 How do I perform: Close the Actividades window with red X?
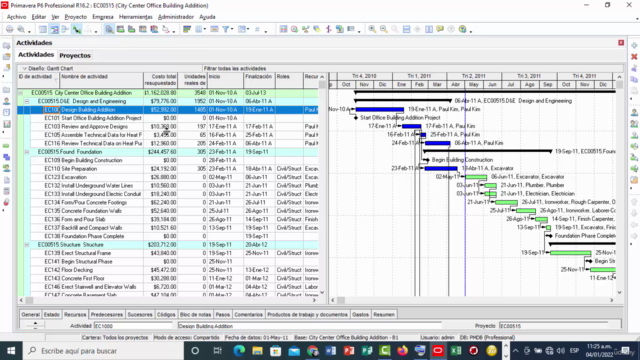pos(621,43)
